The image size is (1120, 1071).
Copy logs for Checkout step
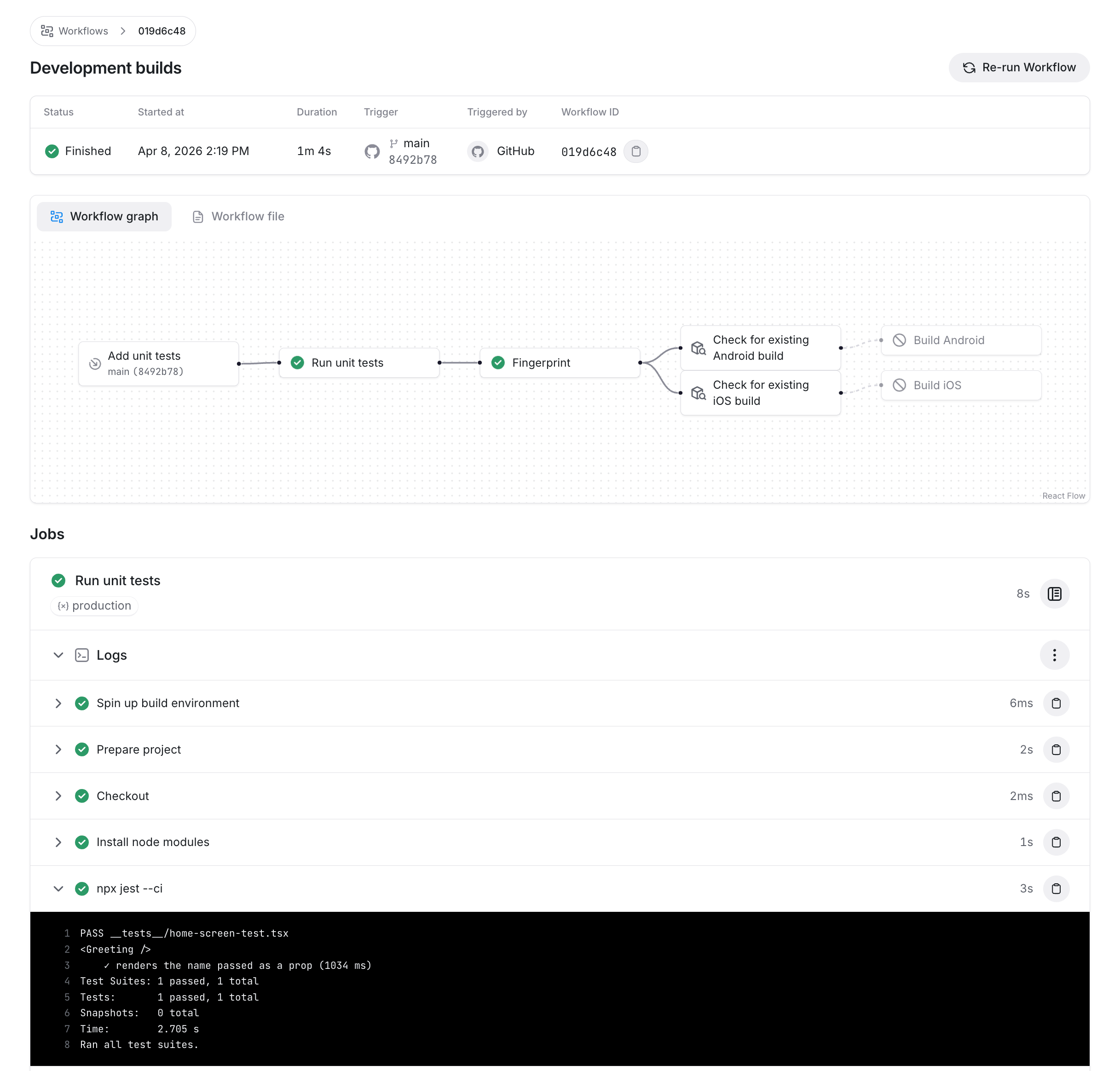point(1056,796)
